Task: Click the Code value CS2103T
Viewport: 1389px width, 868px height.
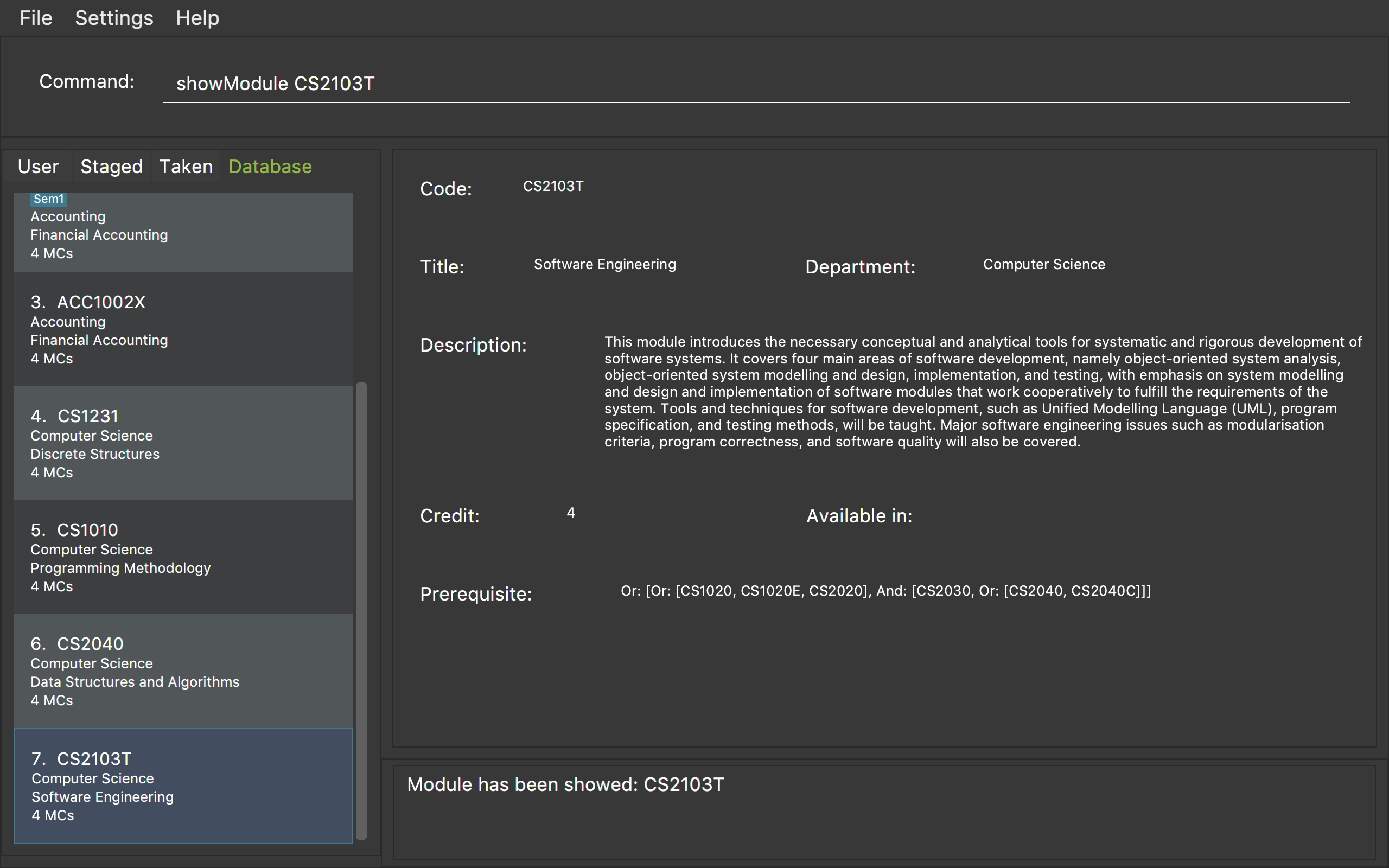Action: point(553,186)
